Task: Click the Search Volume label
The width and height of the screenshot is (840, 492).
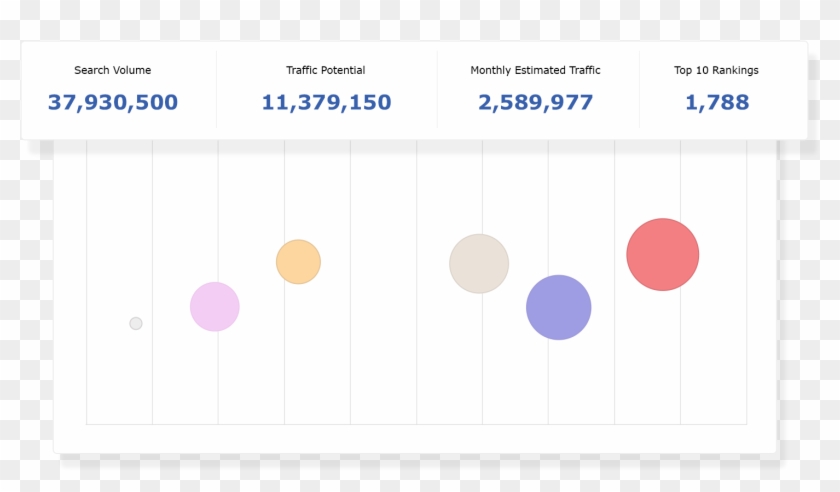Action: pyautogui.click(x=113, y=71)
